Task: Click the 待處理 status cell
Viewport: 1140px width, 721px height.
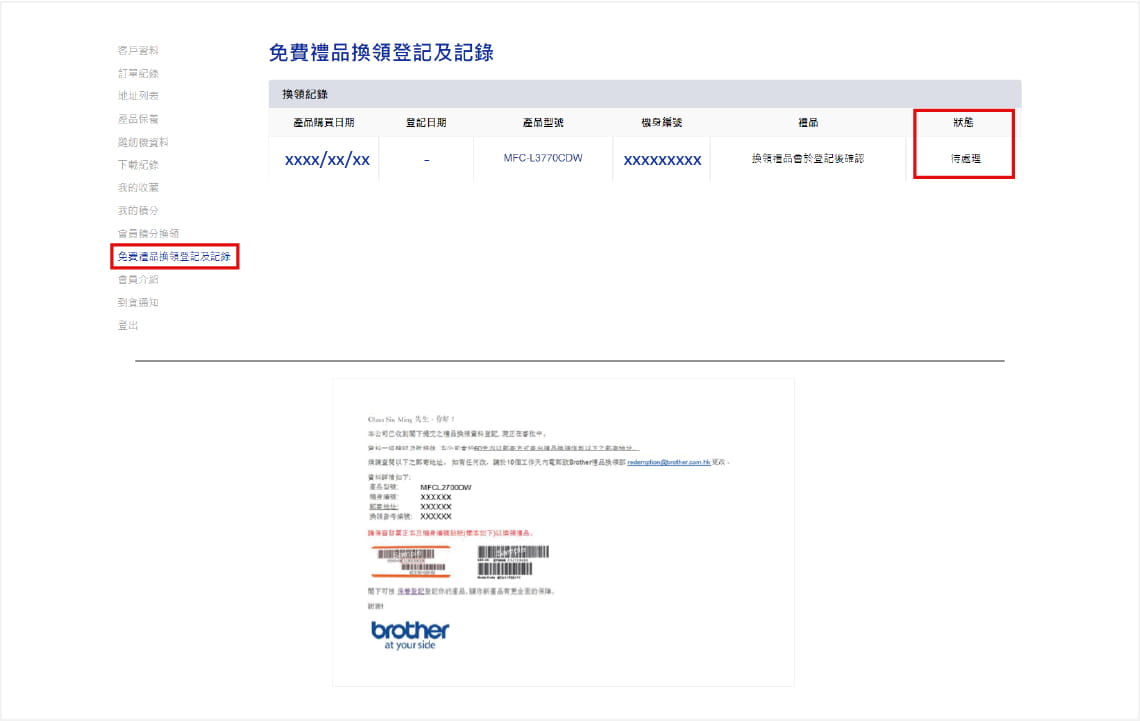Action: [x=965, y=159]
